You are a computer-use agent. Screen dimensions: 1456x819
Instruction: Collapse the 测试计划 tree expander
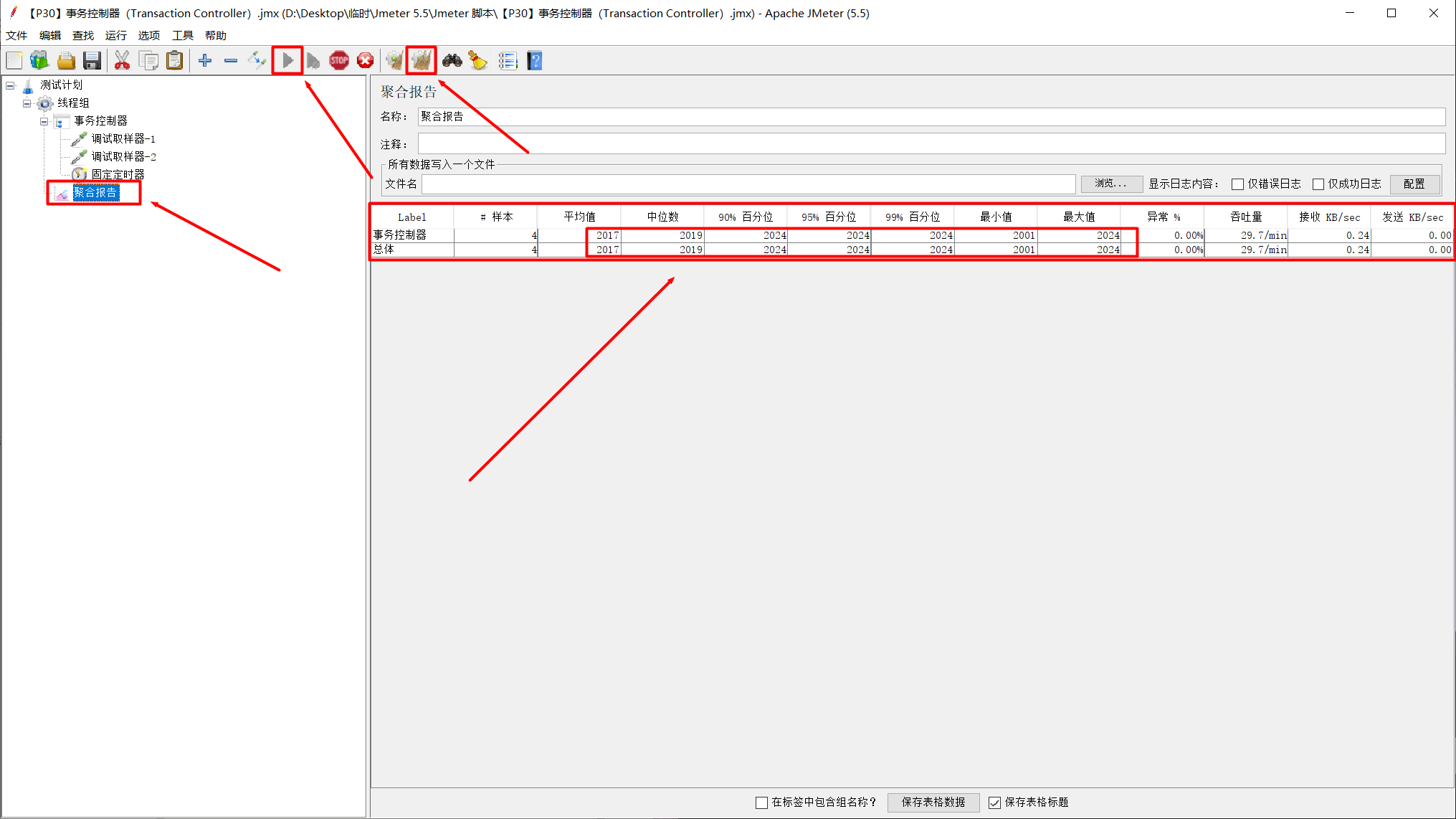click(10, 85)
